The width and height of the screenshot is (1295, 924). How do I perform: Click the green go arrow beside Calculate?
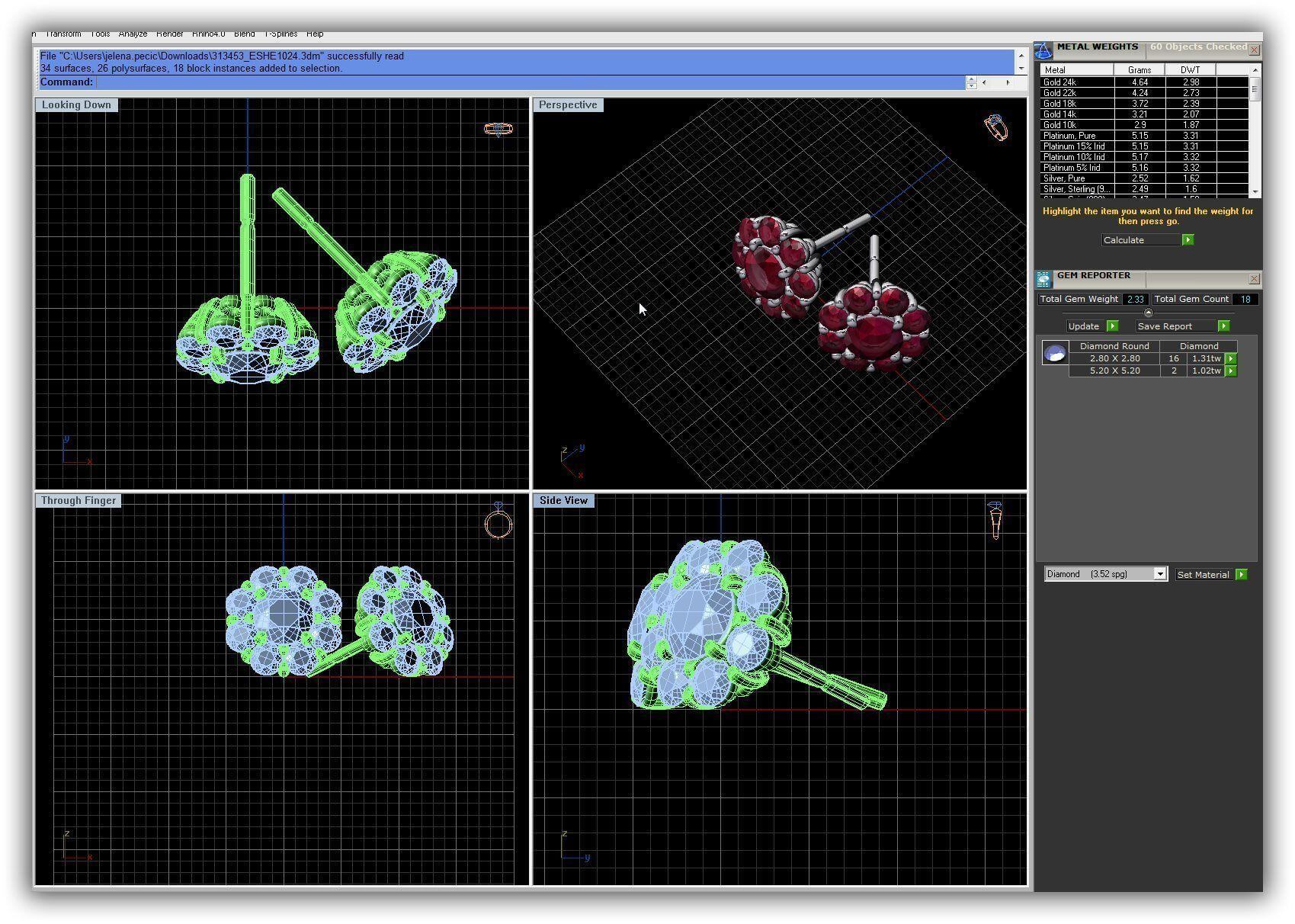click(1188, 239)
